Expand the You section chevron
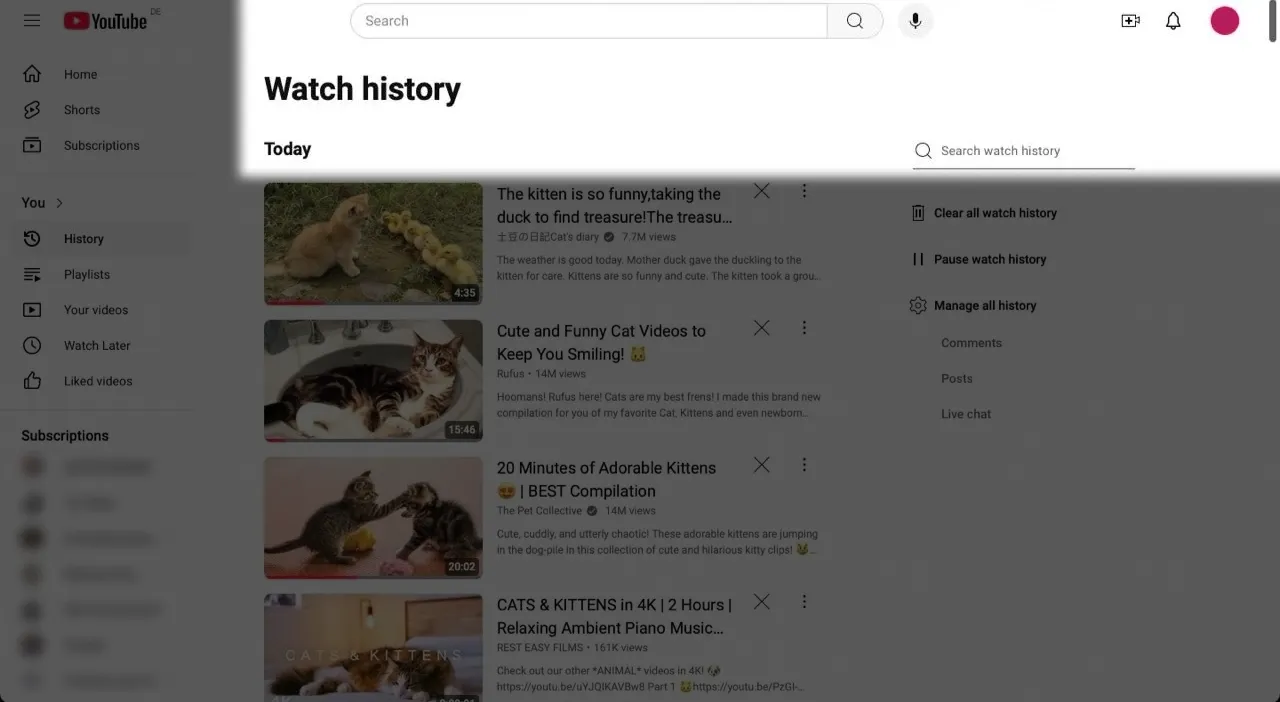The width and height of the screenshot is (1280, 702). 59,203
